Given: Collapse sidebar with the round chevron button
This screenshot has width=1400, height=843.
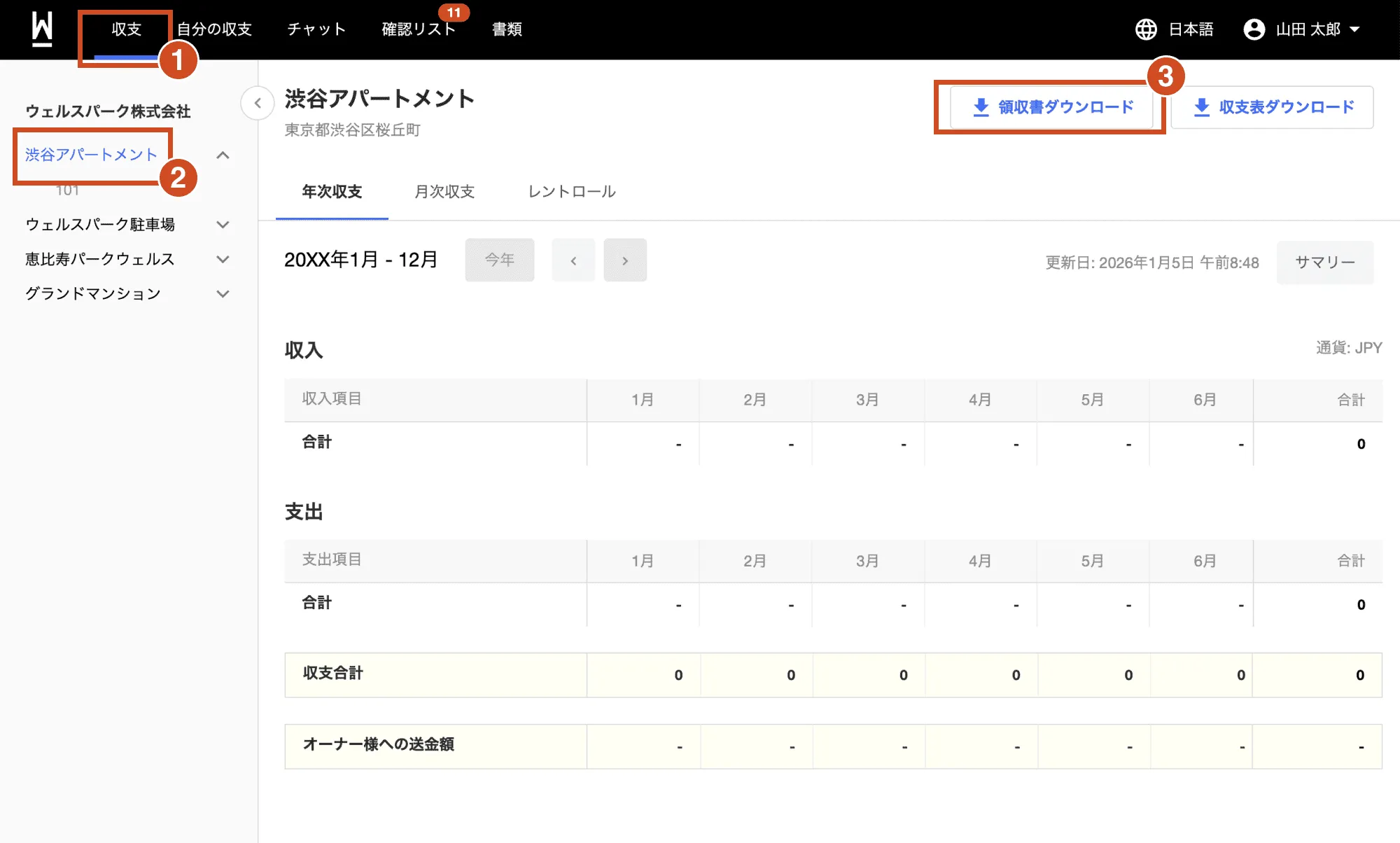Looking at the screenshot, I should click(258, 104).
